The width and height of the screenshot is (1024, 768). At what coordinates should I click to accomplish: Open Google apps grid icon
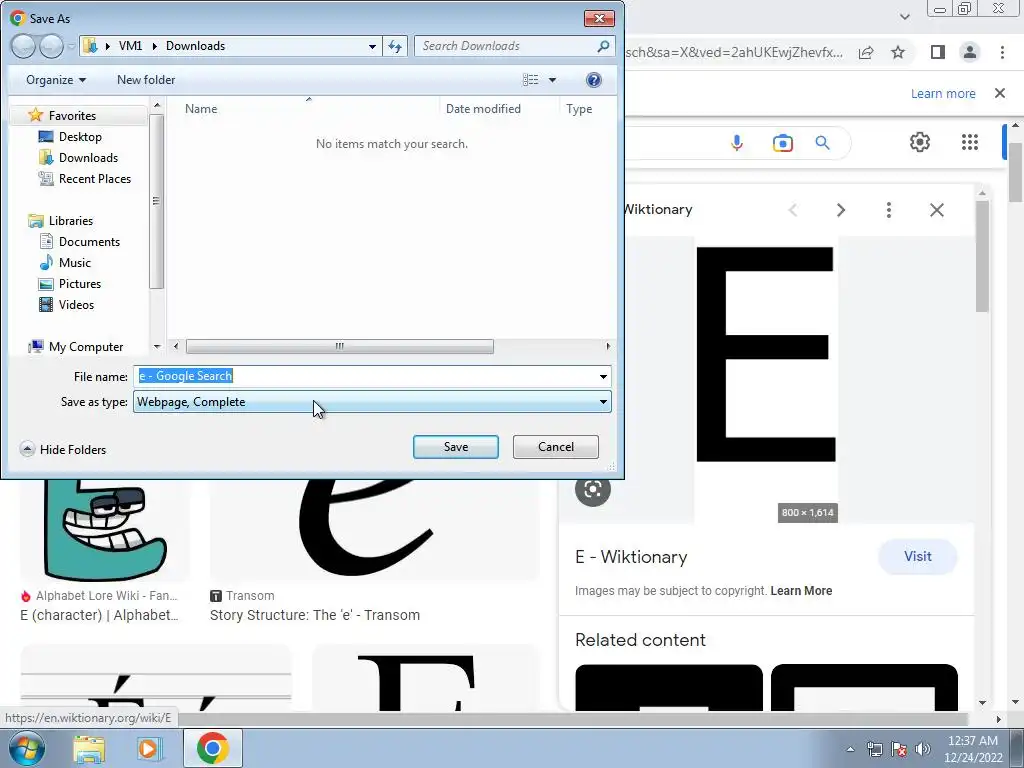pos(970,142)
